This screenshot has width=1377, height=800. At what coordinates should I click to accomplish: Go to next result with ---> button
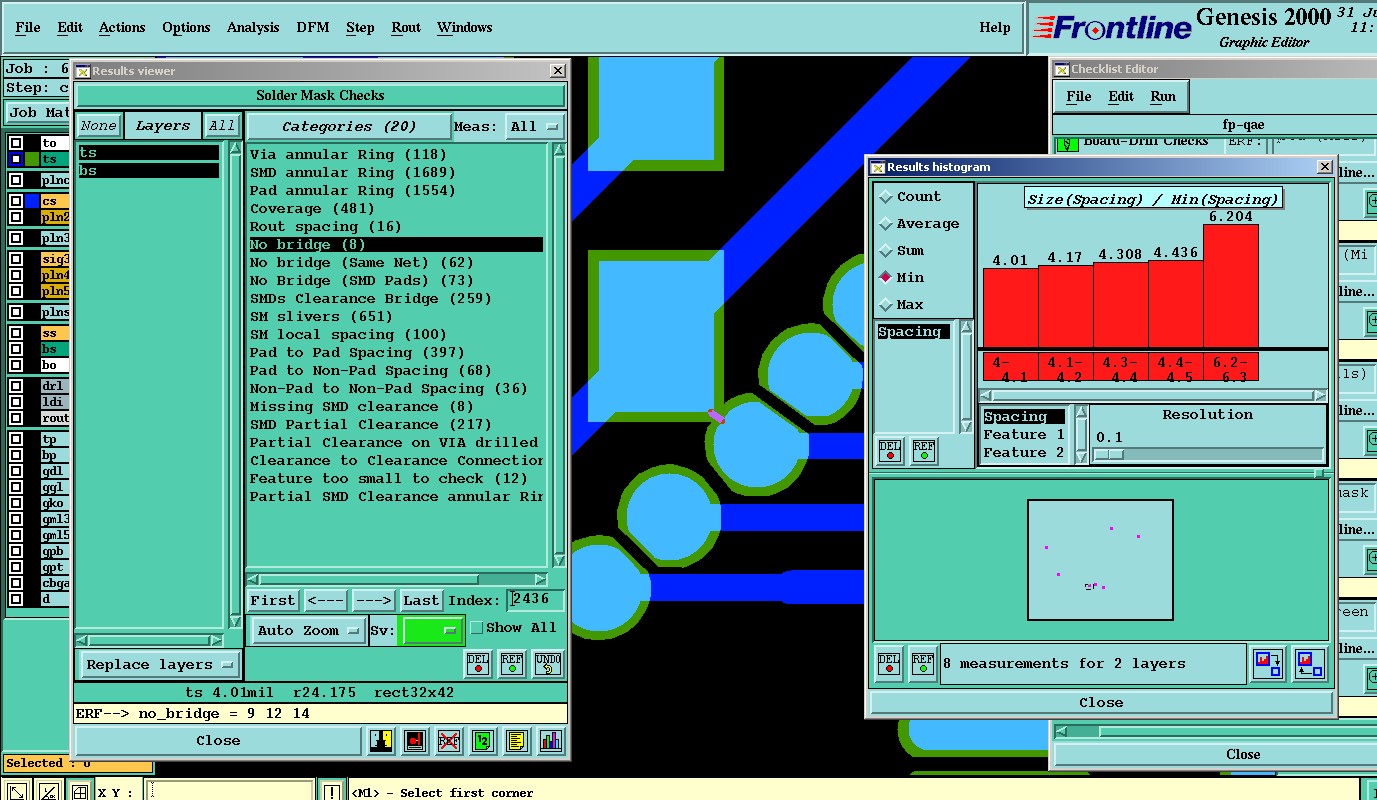click(373, 600)
